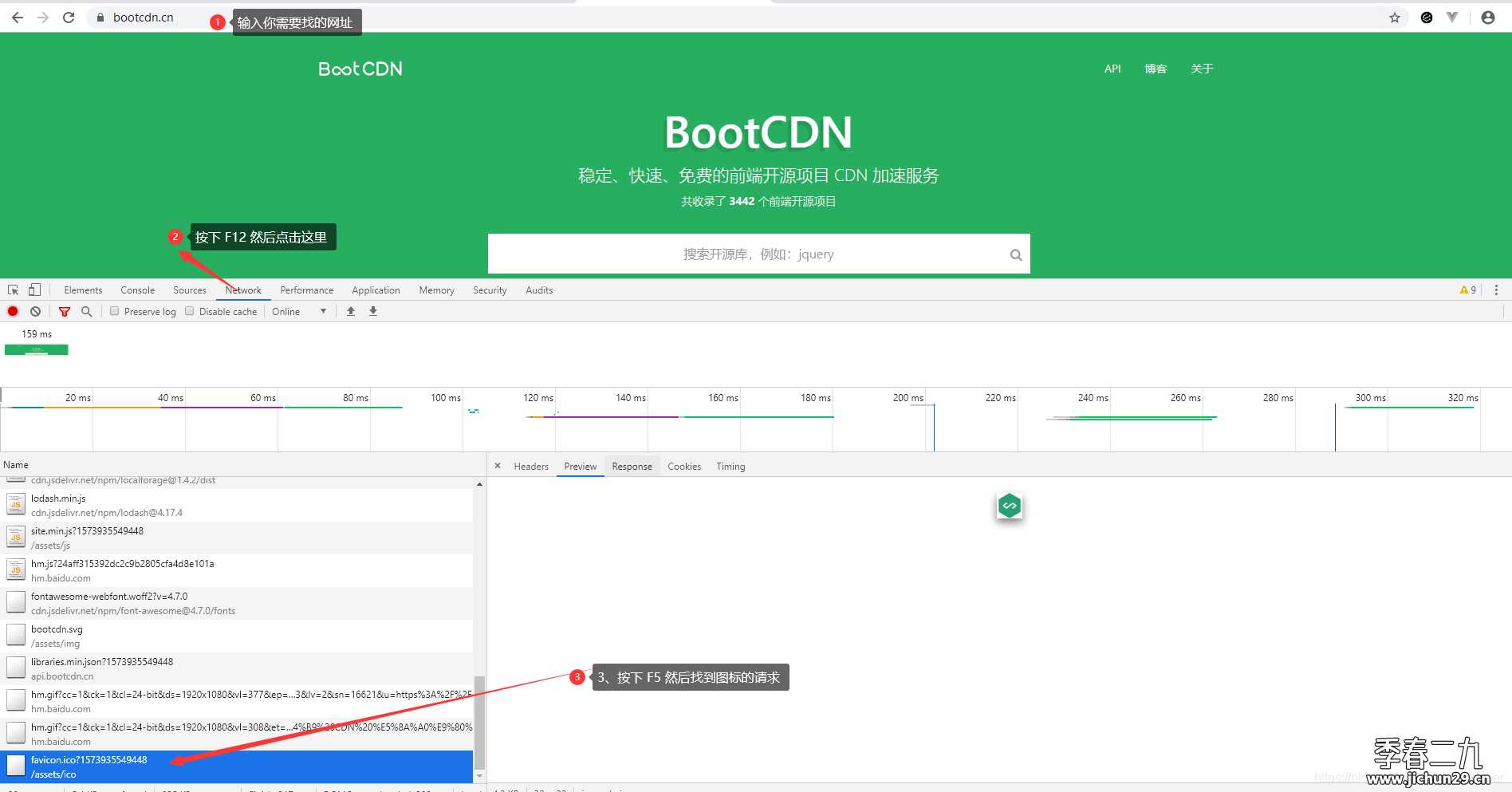Switch to the Application tab
Screen dimensions: 1512x792
pos(376,290)
